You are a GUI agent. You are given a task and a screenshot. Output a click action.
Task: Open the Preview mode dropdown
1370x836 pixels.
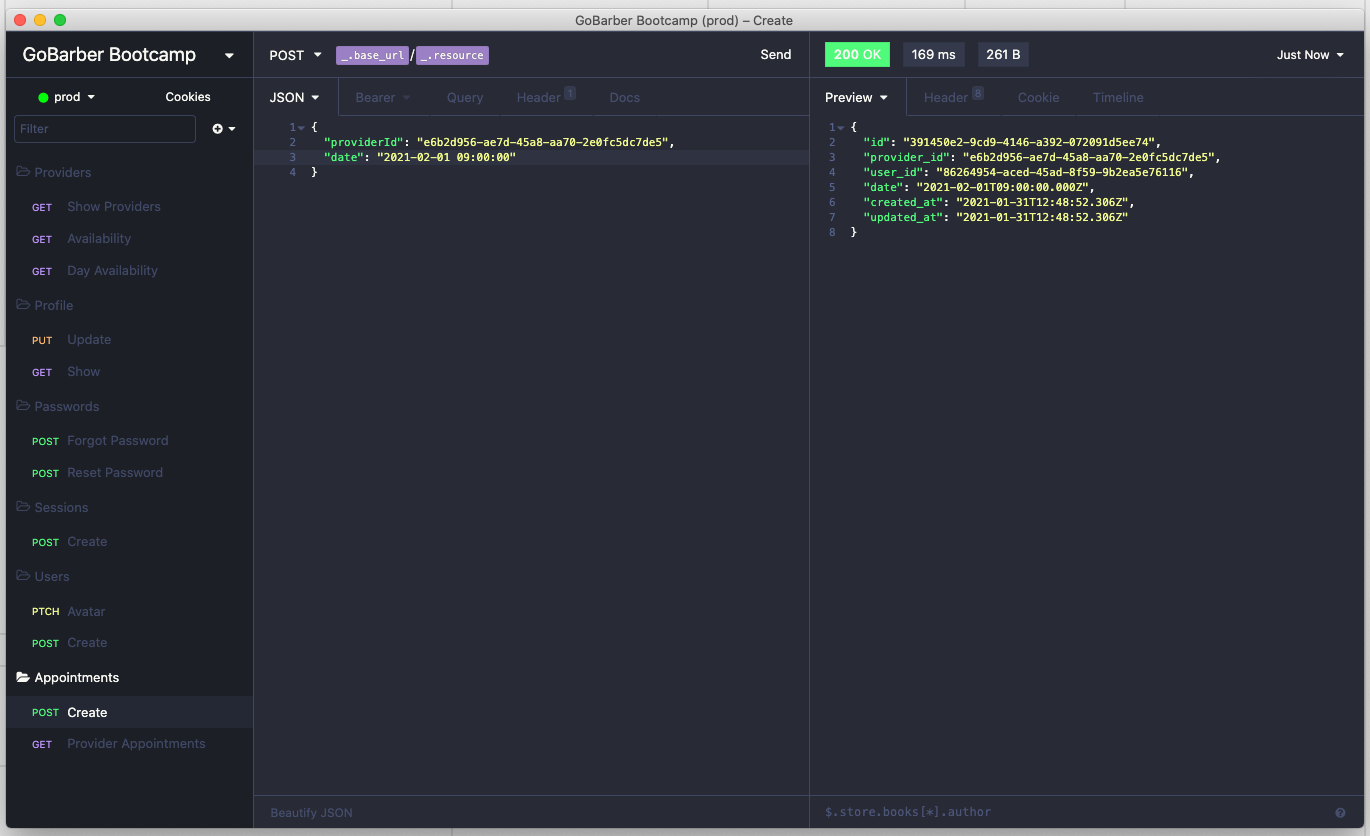857,97
